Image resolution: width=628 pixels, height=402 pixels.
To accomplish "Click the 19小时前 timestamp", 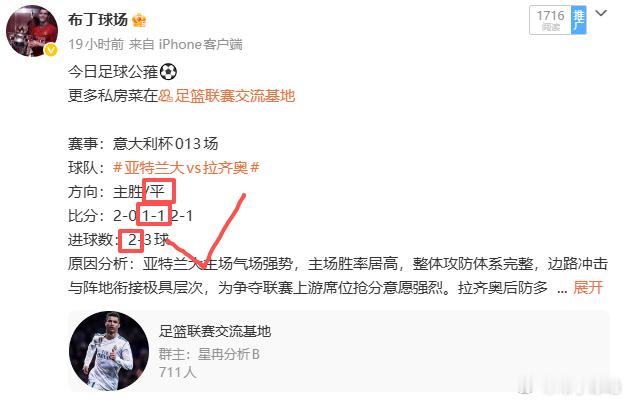I will coord(96,44).
